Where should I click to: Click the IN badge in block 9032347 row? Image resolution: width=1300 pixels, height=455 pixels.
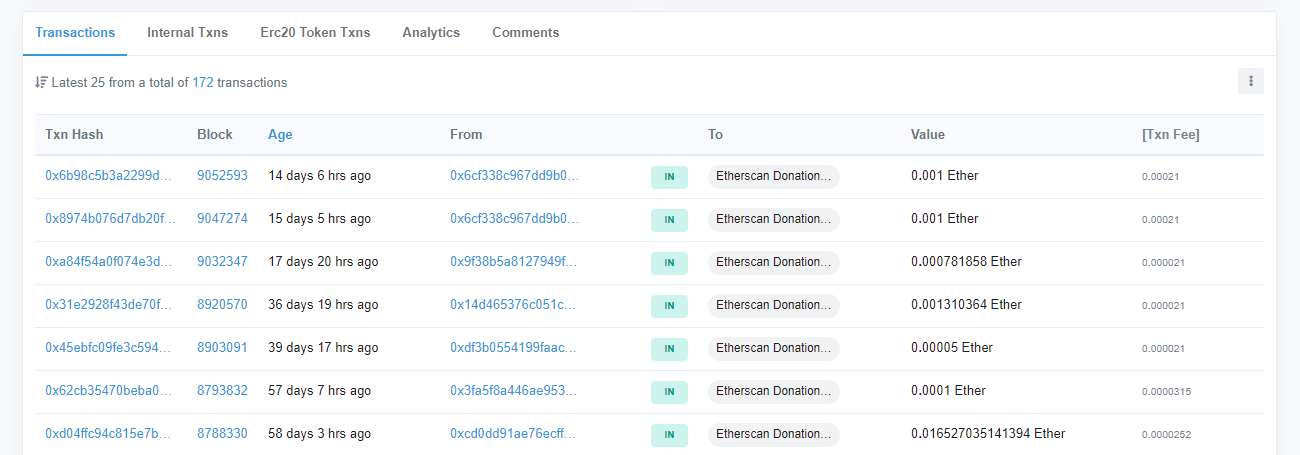(669, 263)
